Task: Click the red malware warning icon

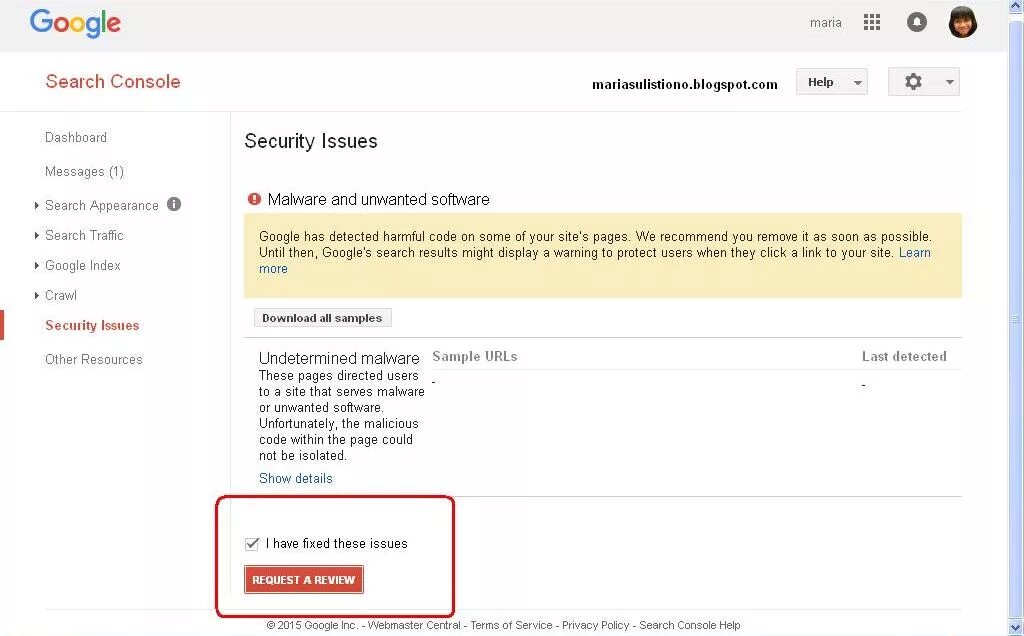Action: tap(254, 199)
